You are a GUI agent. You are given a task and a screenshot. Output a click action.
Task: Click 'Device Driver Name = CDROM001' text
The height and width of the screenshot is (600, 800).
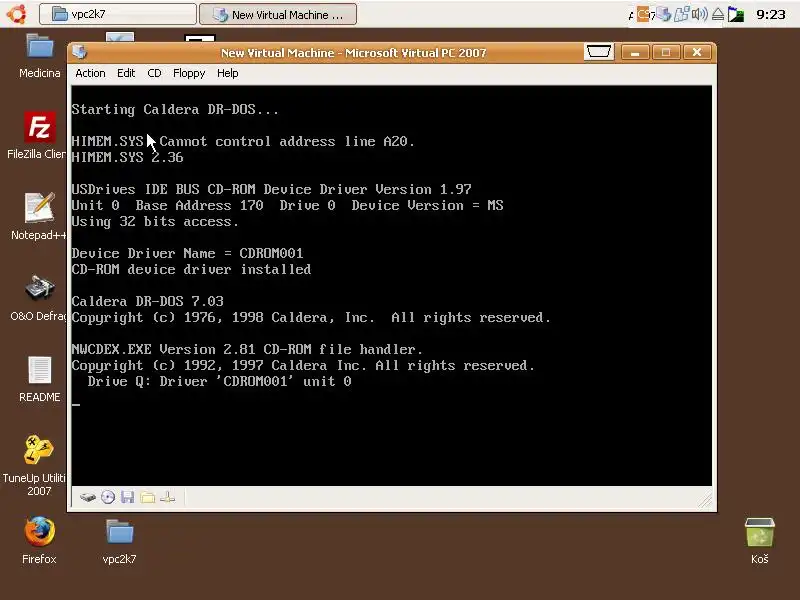pyautogui.click(x=187, y=253)
